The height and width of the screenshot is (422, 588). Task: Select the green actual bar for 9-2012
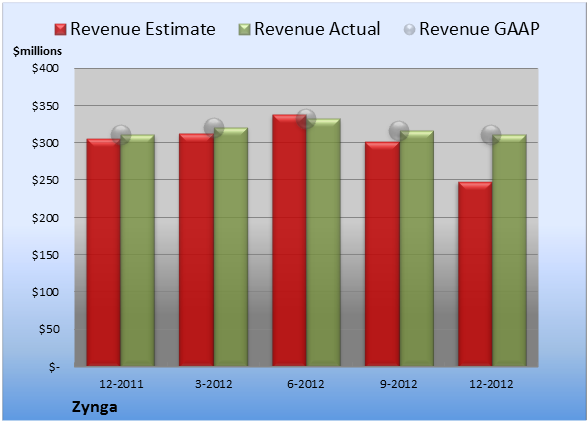click(416, 248)
